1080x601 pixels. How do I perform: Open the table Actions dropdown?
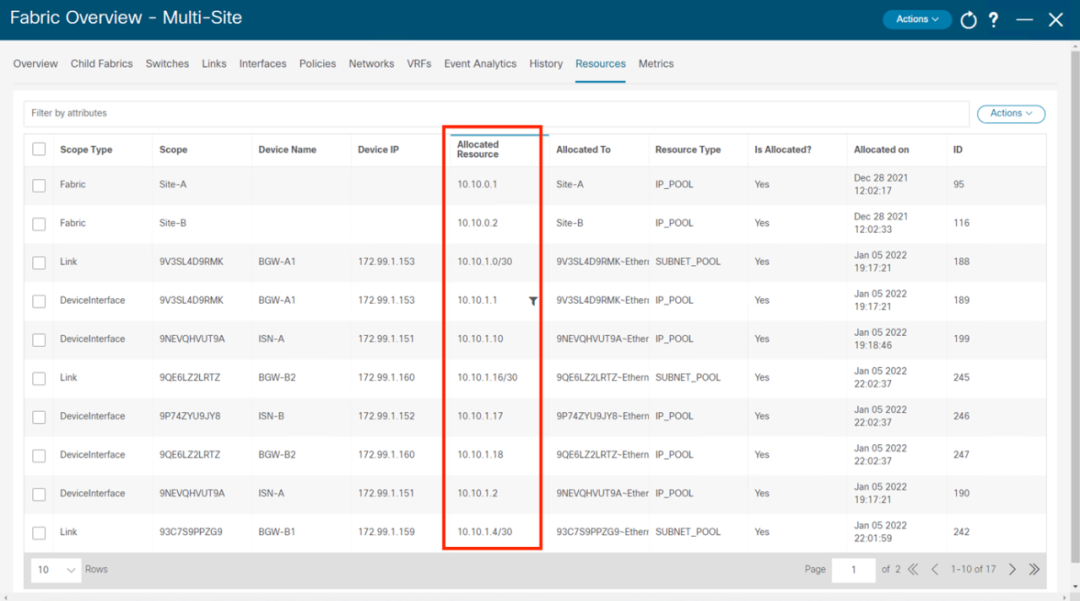coord(1011,114)
